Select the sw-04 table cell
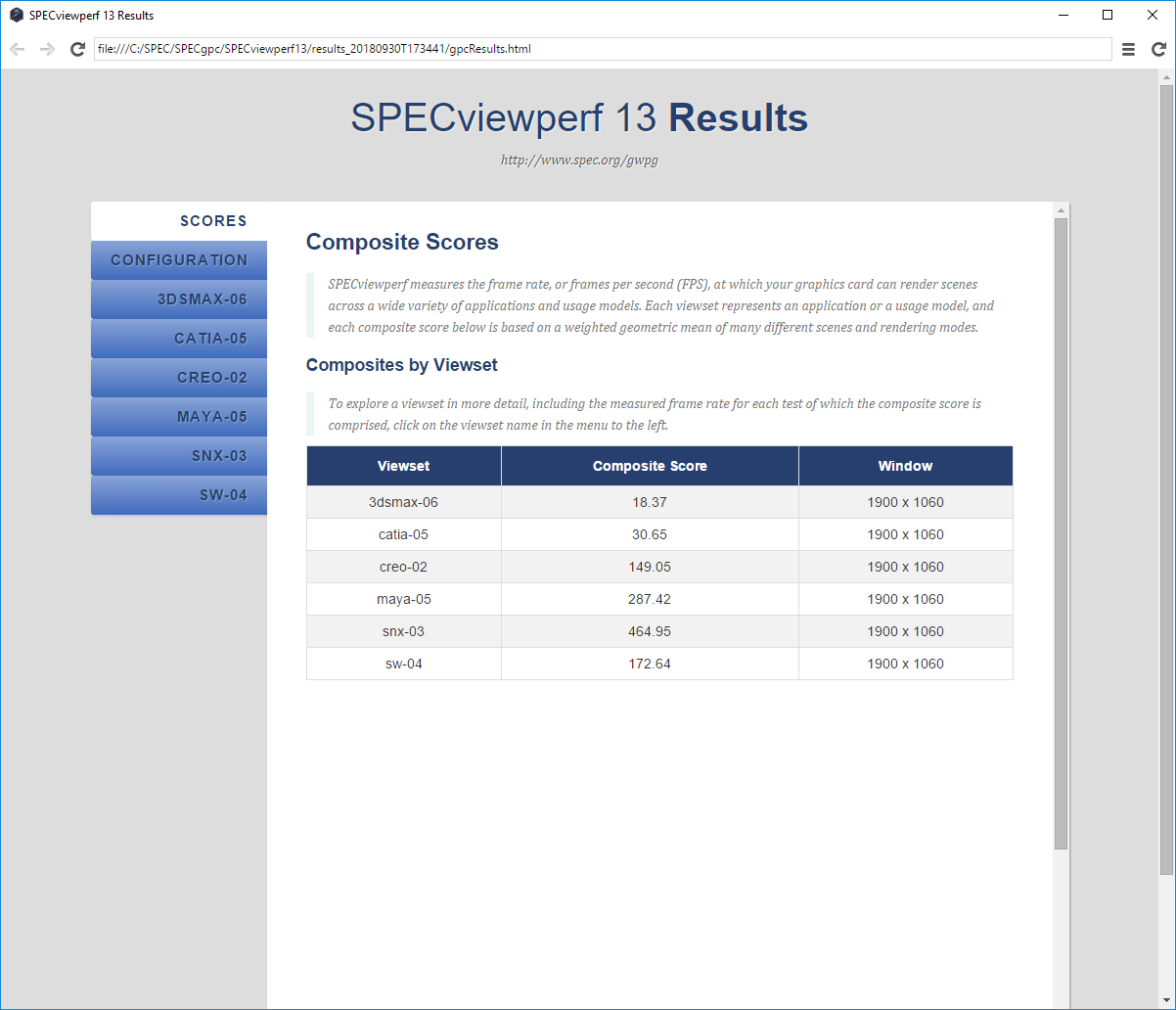Image resolution: width=1176 pixels, height=1010 pixels. pos(404,664)
